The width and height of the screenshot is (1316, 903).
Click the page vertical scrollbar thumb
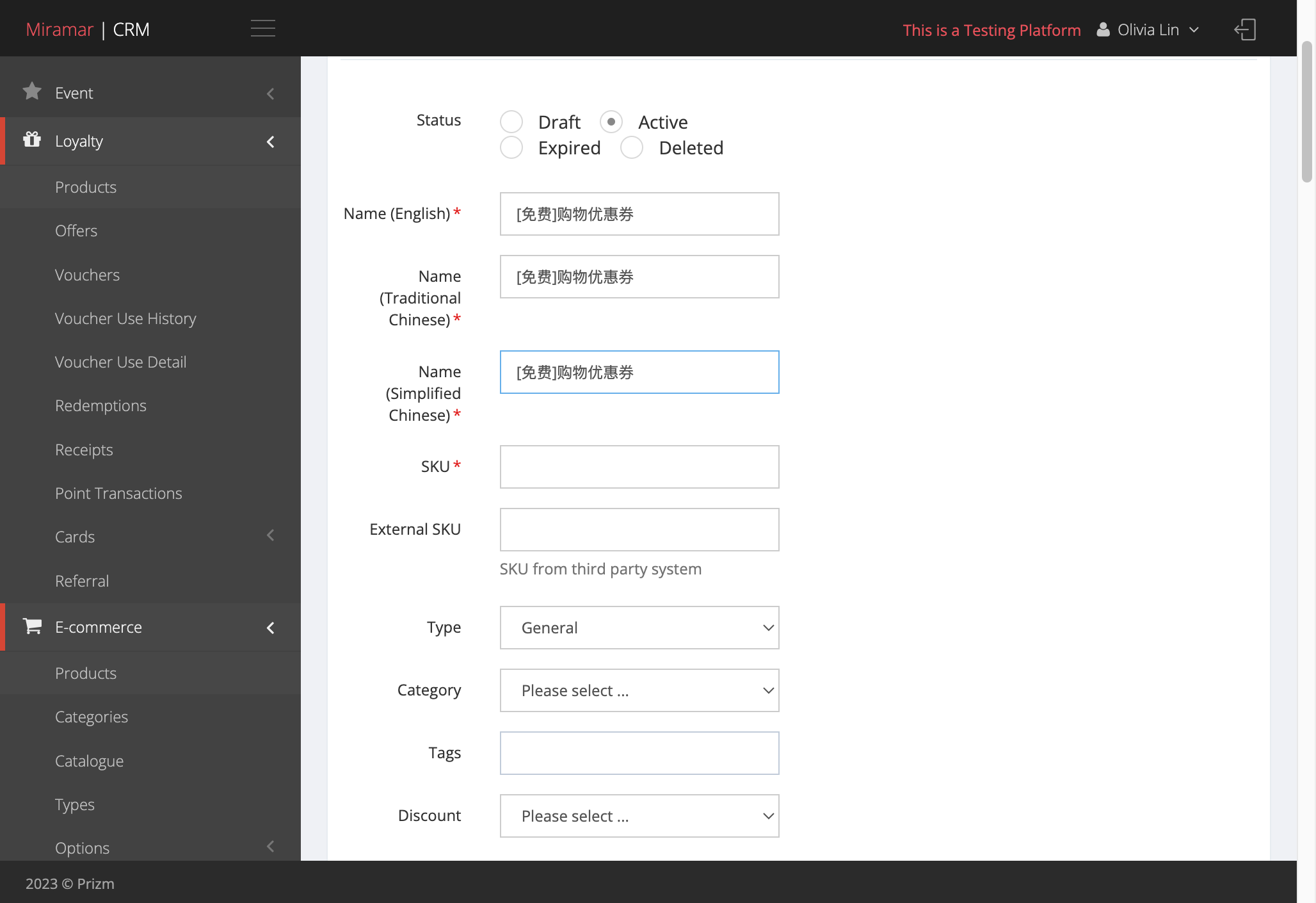point(1307,112)
